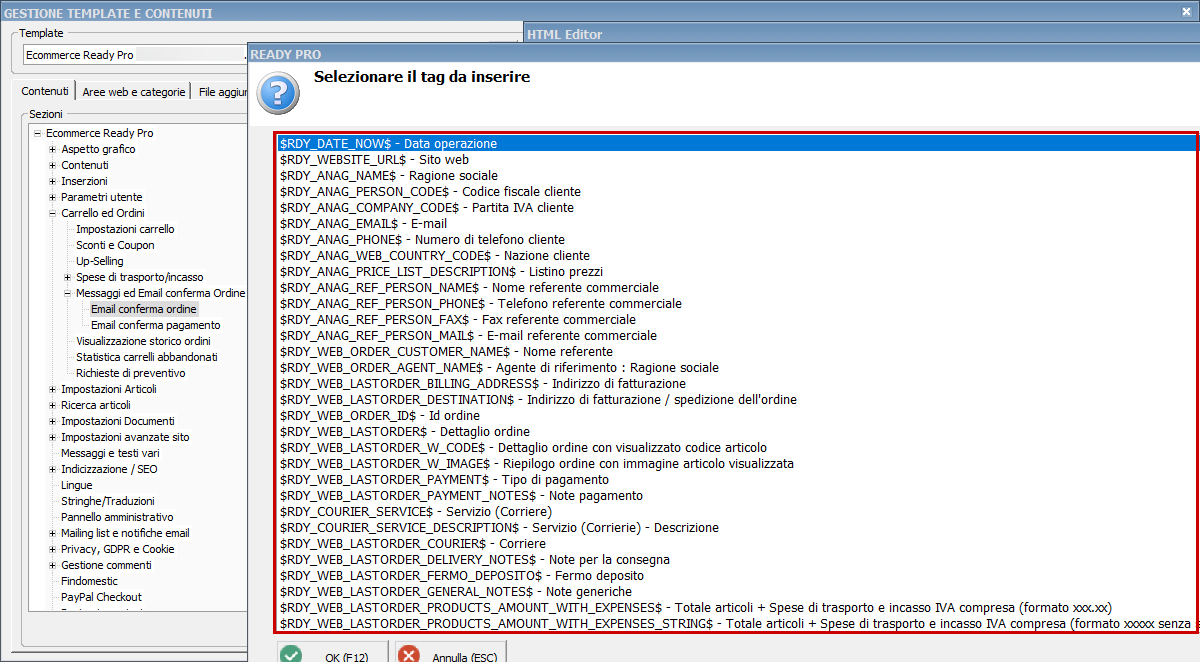Select Stringhe/Traduzioni tree item
The width and height of the screenshot is (1200, 662).
click(x=108, y=501)
